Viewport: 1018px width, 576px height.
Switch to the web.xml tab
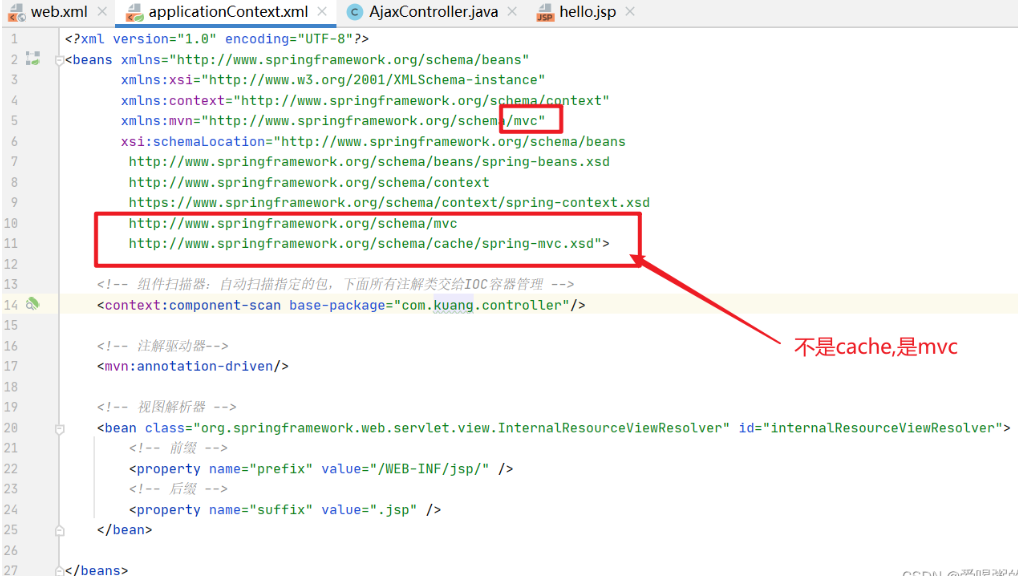[59, 13]
